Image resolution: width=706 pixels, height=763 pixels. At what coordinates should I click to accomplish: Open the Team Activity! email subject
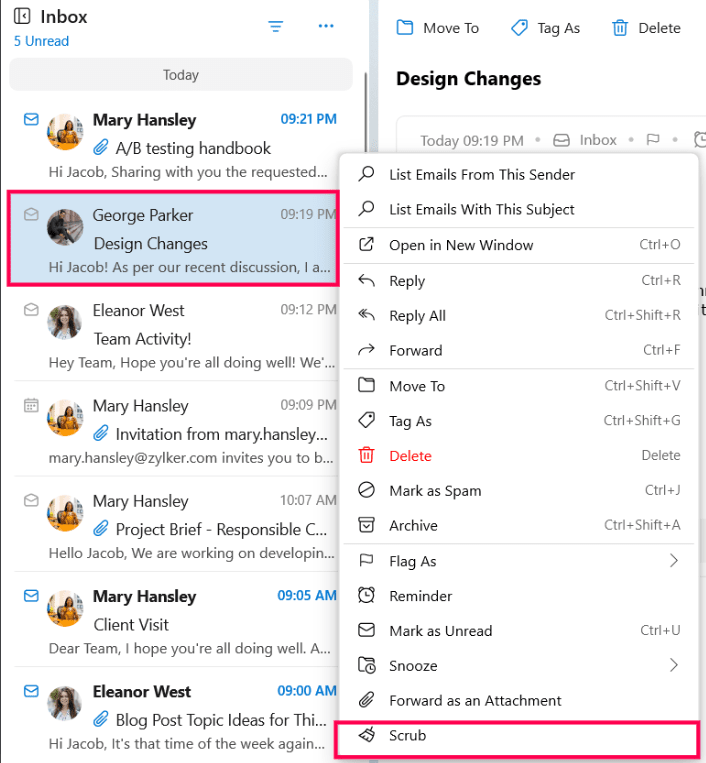click(x=142, y=339)
